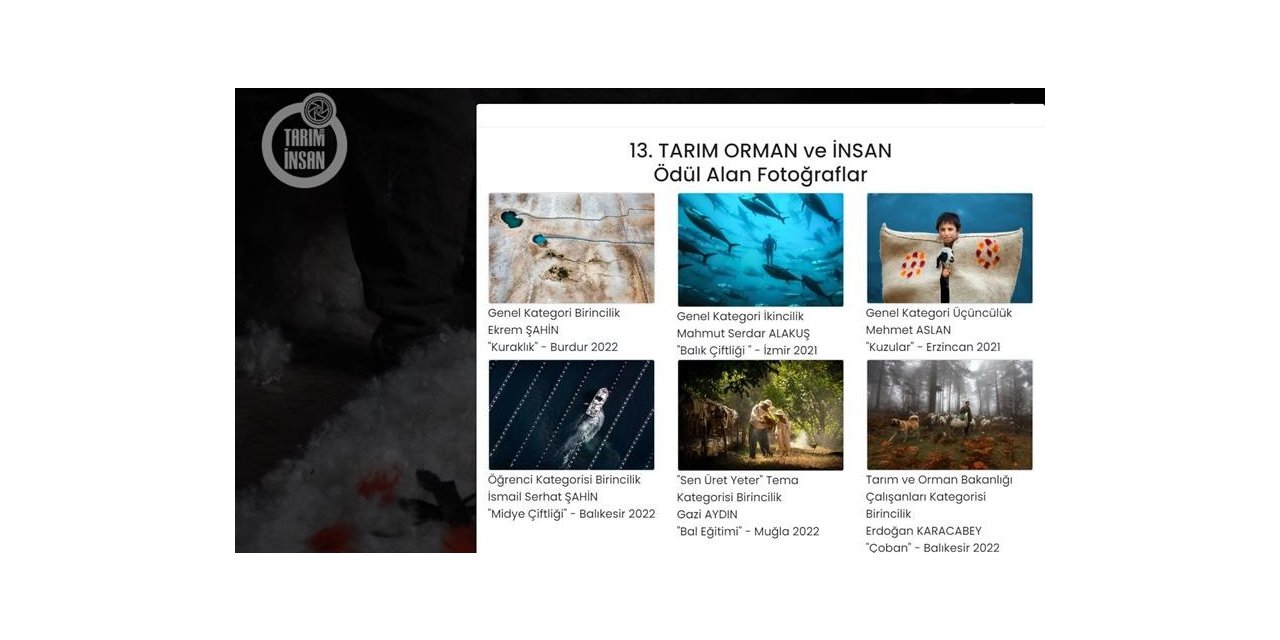Open the "Midye Çiftliği" boat photo
Viewport: 1280px width, 640px height.
570,413
